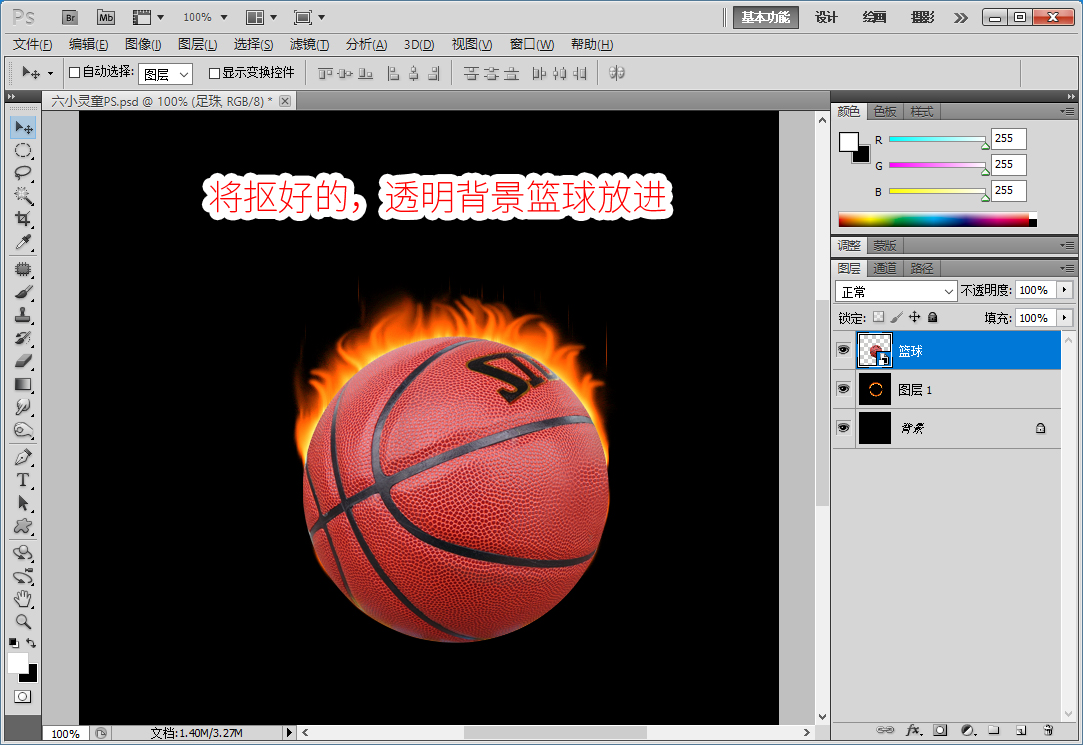Choose 基本功能 workspace button
The width and height of the screenshot is (1083, 745).
(765, 17)
